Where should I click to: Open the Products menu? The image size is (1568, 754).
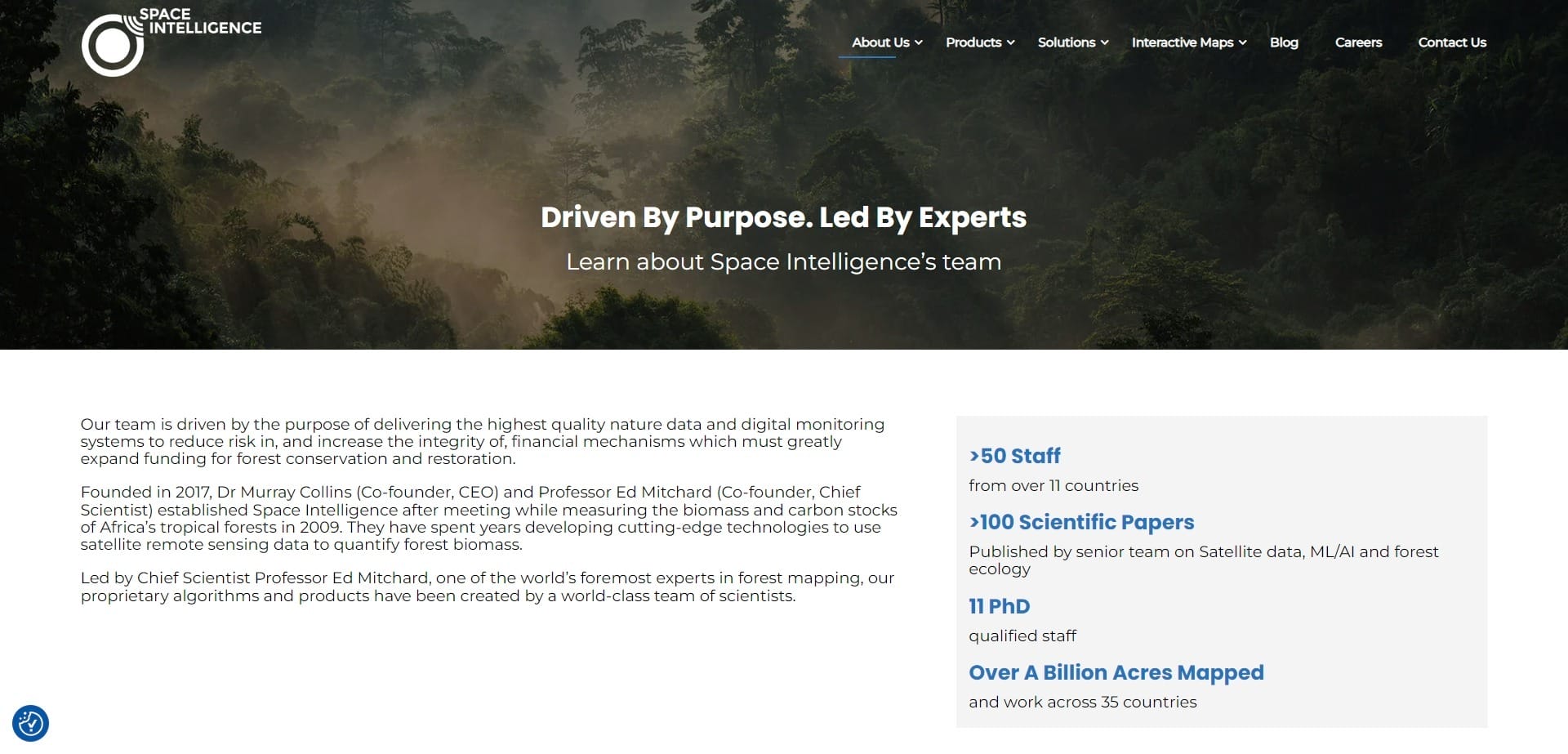click(973, 42)
